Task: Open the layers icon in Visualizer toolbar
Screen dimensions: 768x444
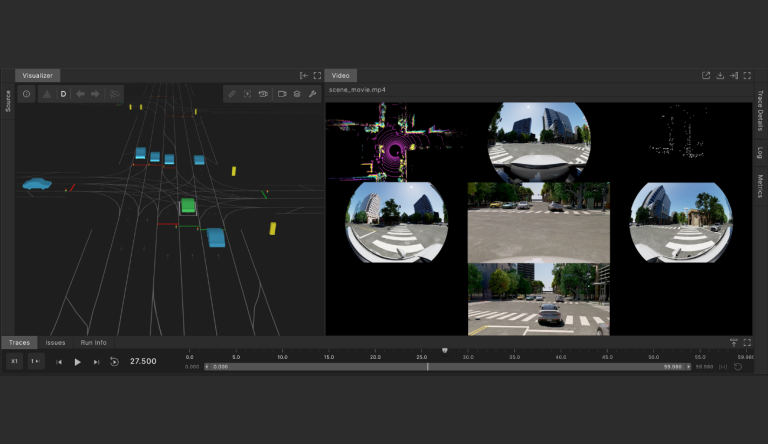Action: pos(297,94)
